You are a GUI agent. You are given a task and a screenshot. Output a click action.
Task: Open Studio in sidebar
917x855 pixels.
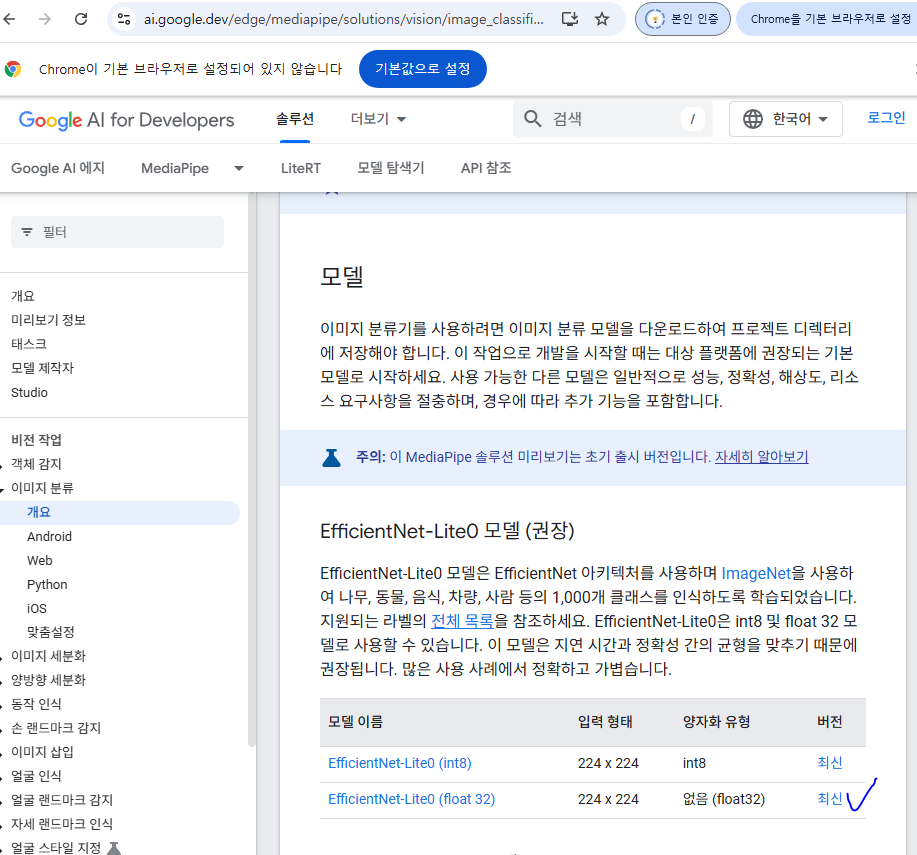[29, 392]
